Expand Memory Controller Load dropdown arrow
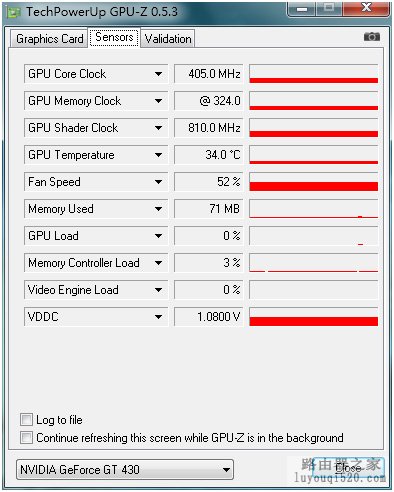Viewport: 394px width, 492px height. 159,263
